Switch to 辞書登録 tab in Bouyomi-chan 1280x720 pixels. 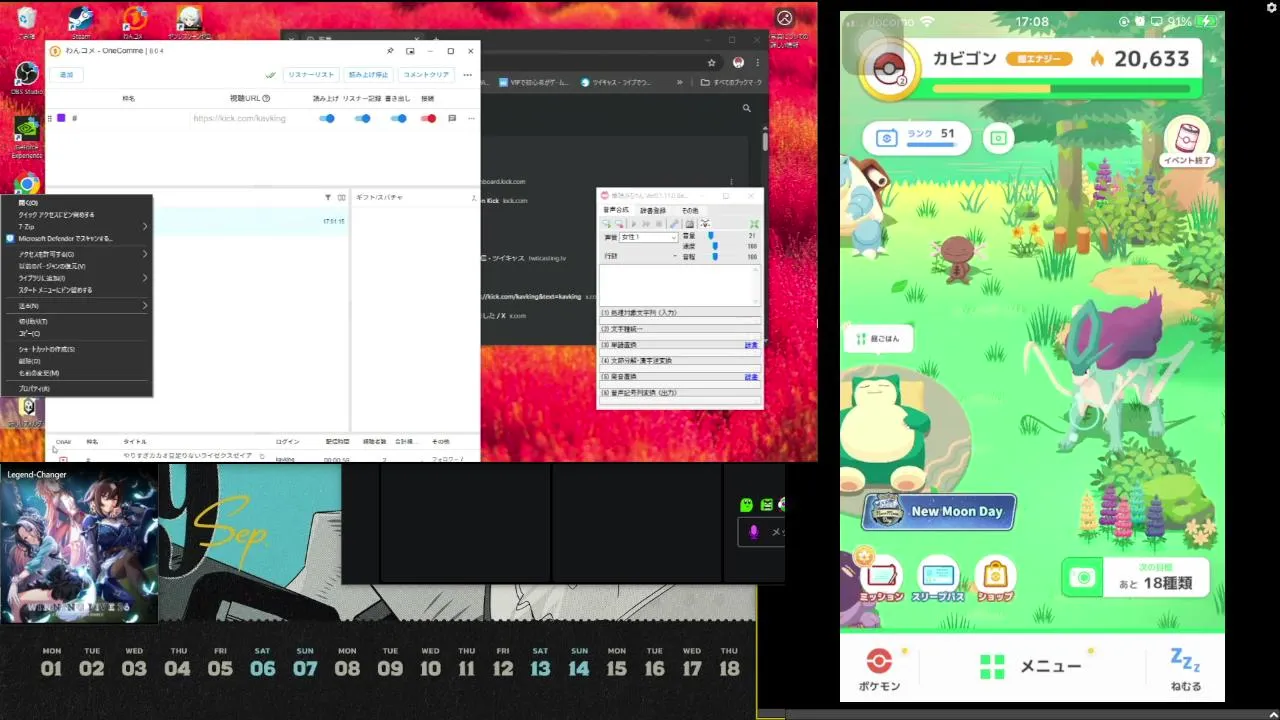(653, 211)
